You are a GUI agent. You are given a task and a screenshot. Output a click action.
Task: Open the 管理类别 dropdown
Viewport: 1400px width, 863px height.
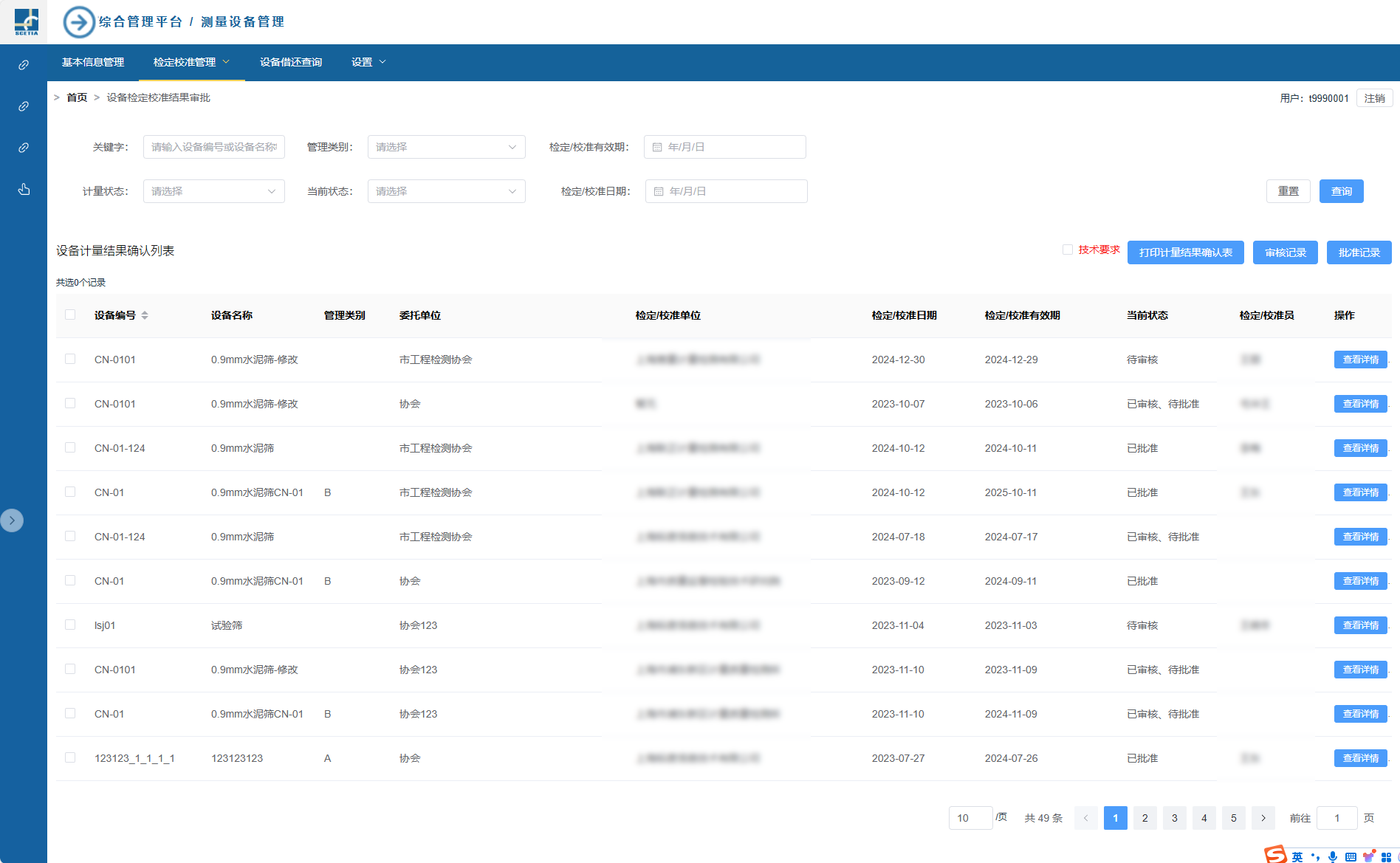pos(446,147)
